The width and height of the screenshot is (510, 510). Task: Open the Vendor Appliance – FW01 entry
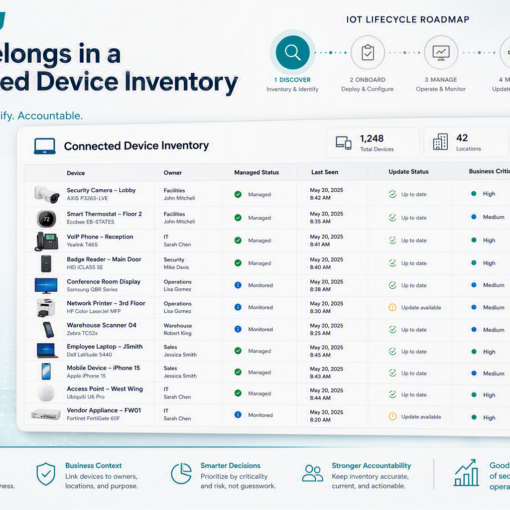pyautogui.click(x=104, y=410)
